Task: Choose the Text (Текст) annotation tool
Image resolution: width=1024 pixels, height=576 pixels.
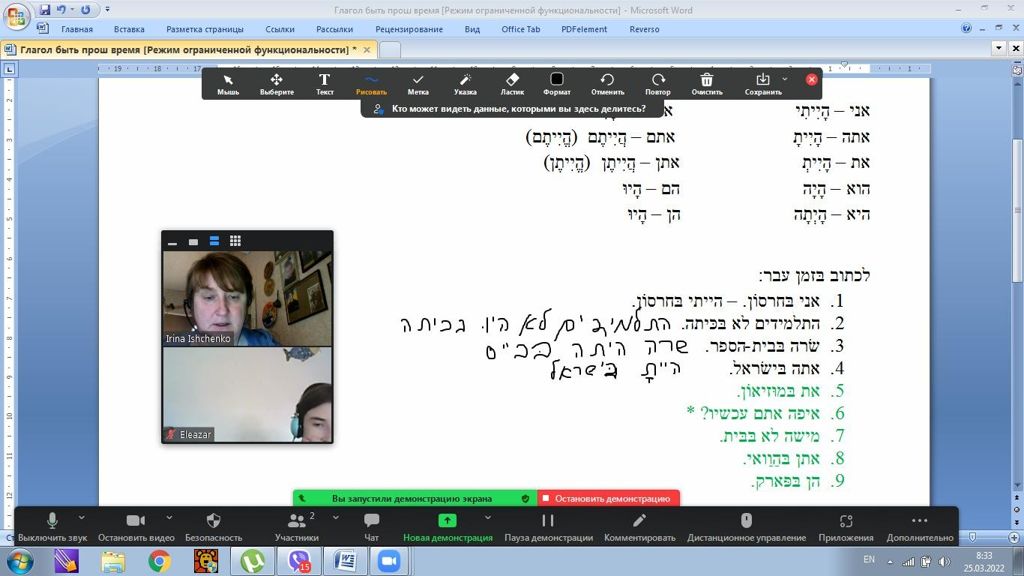Action: (x=324, y=83)
